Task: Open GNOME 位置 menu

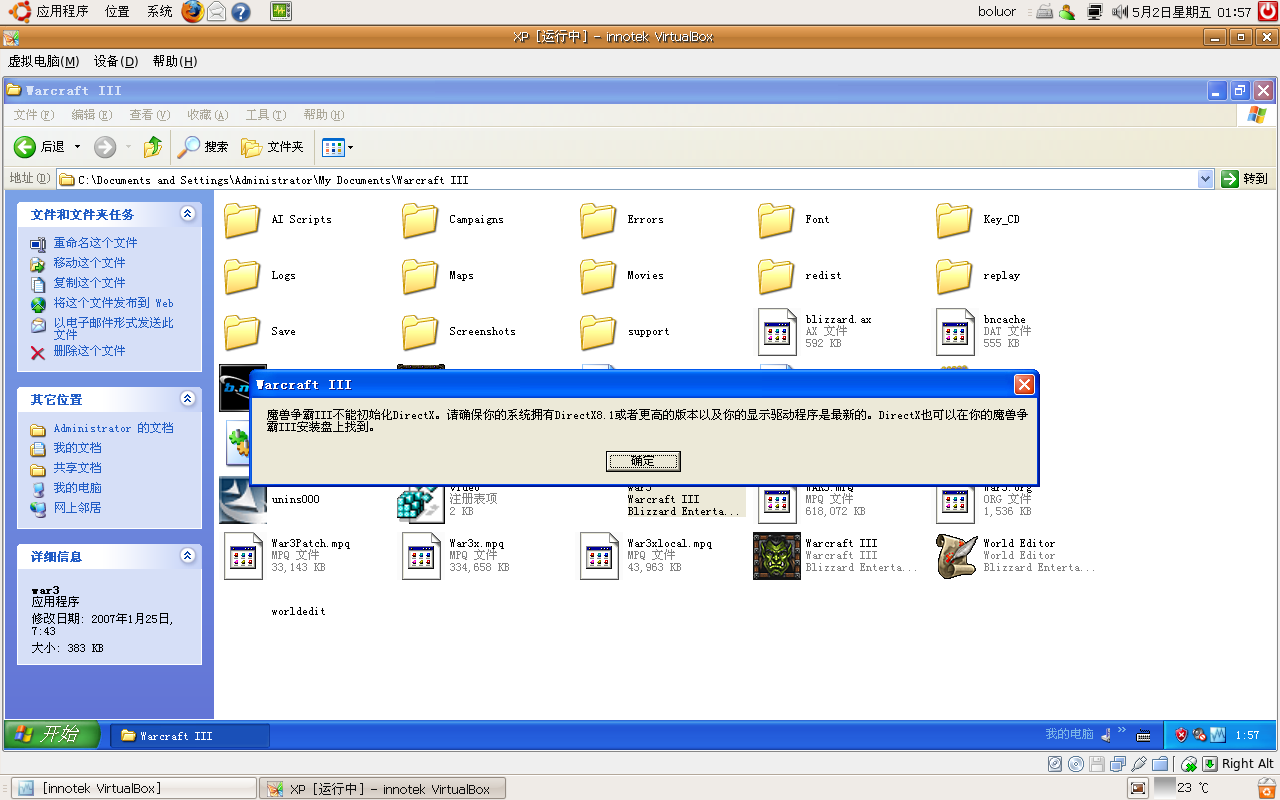Action: pyautogui.click(x=117, y=12)
